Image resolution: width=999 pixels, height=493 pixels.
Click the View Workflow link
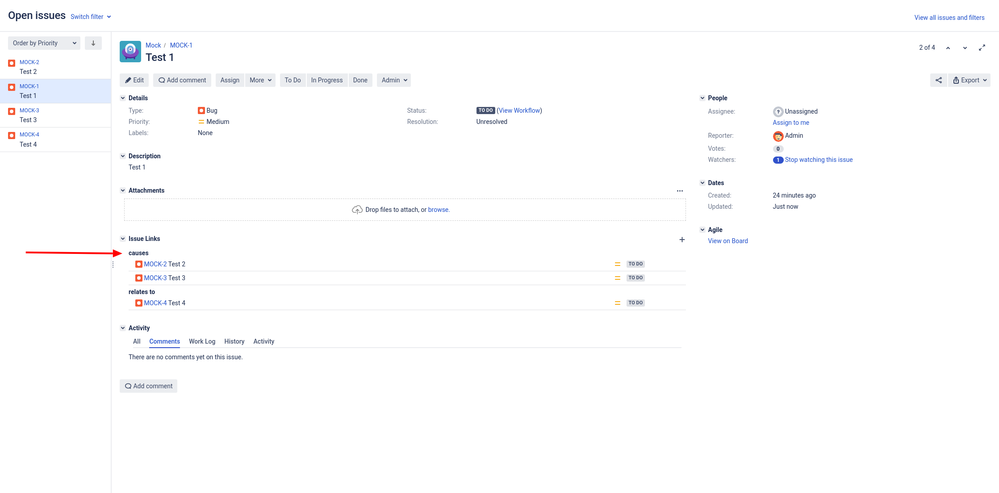(x=520, y=110)
